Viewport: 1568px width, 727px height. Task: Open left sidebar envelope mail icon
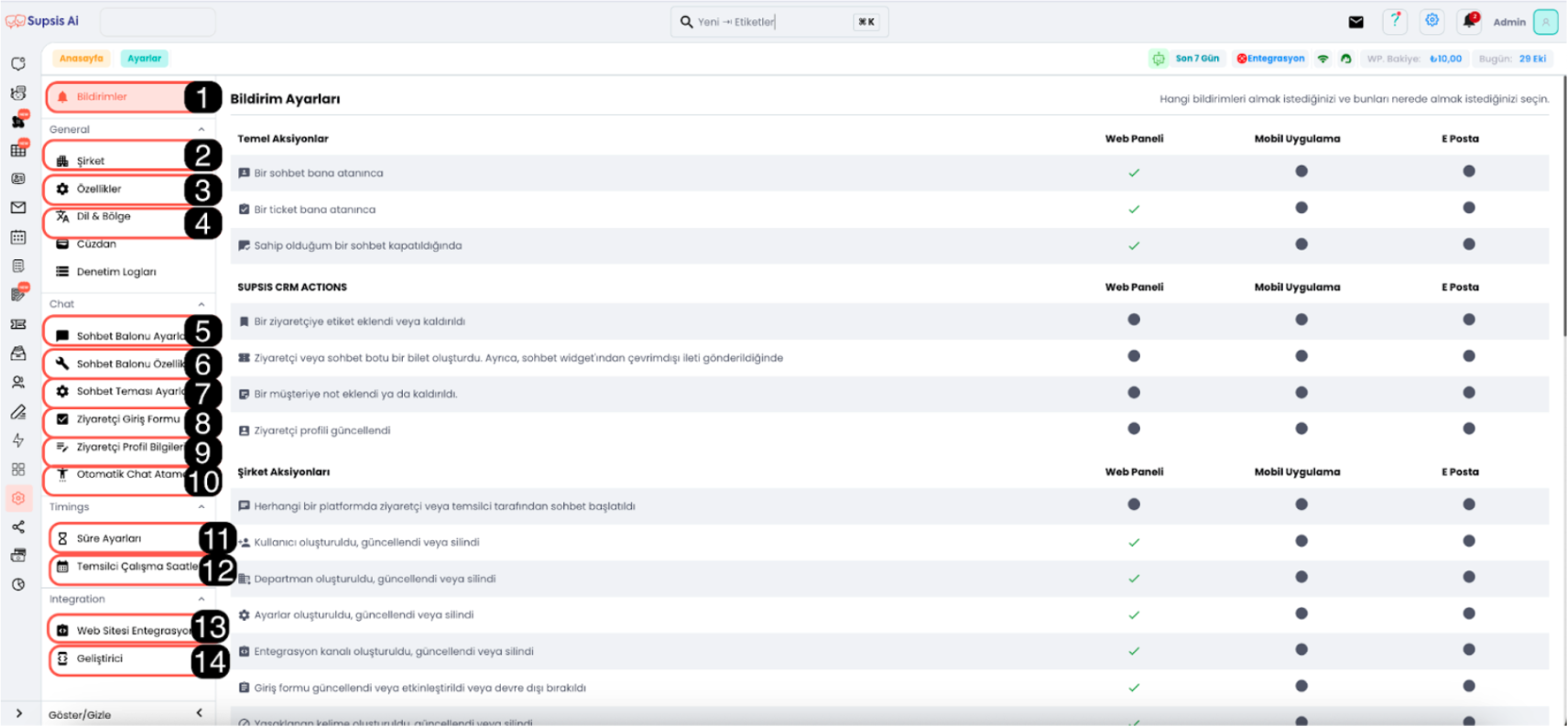[x=18, y=208]
